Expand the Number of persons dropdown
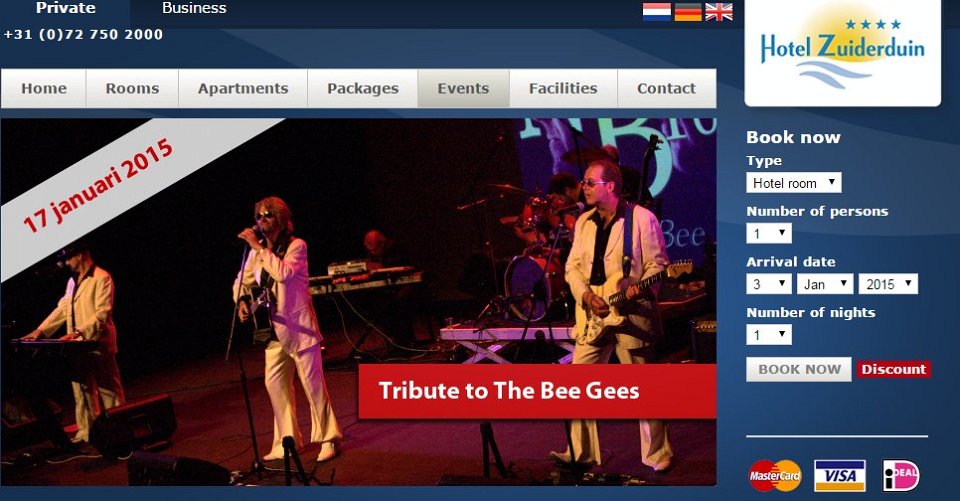This screenshot has width=960, height=501. click(x=769, y=233)
